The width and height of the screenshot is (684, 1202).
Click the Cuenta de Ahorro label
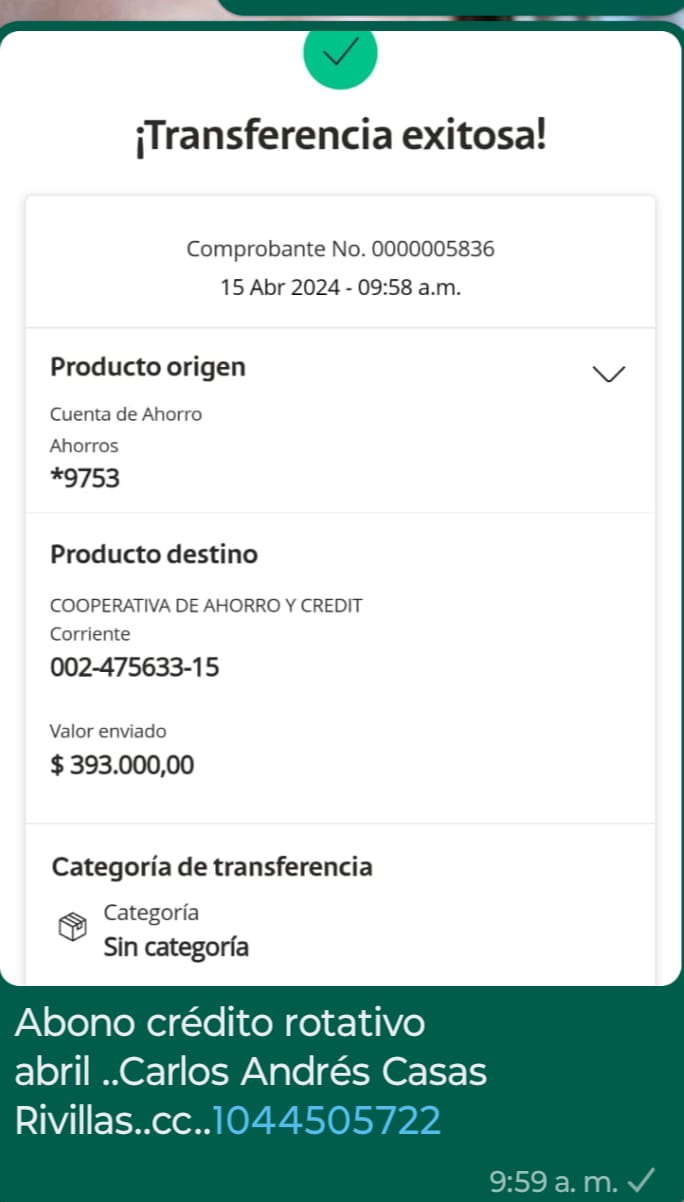click(126, 414)
